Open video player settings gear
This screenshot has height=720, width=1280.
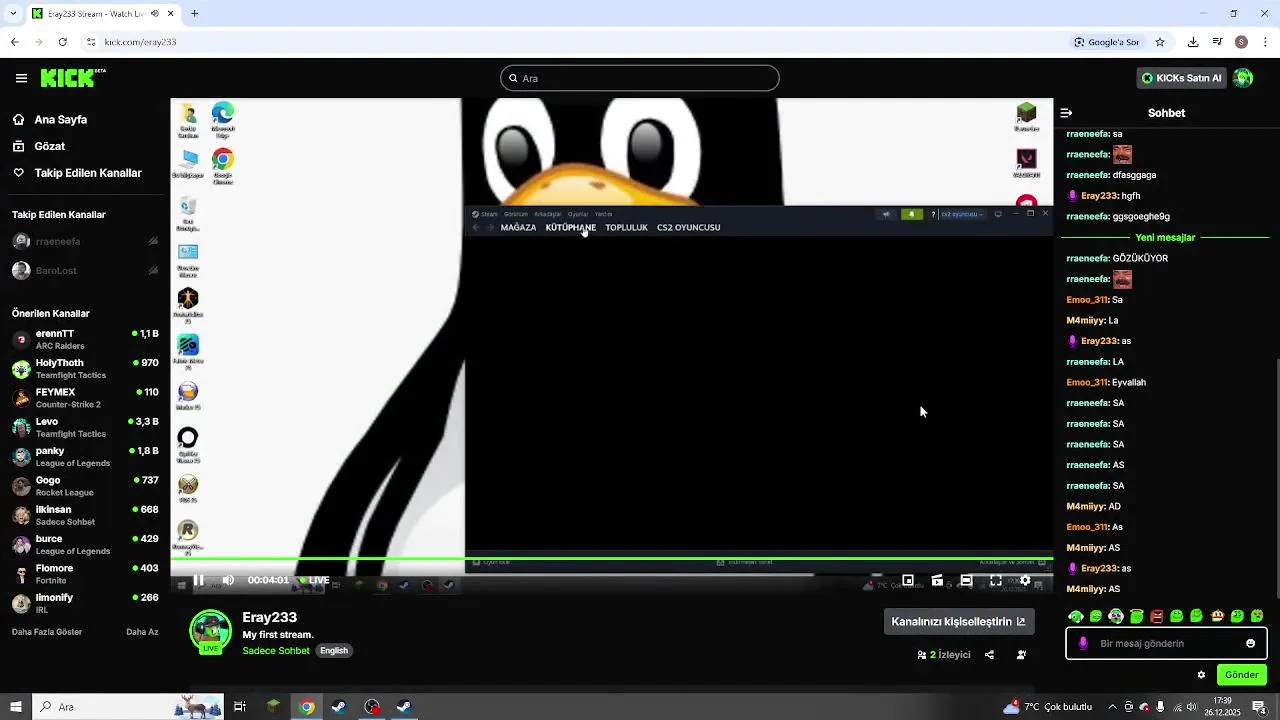(1025, 580)
